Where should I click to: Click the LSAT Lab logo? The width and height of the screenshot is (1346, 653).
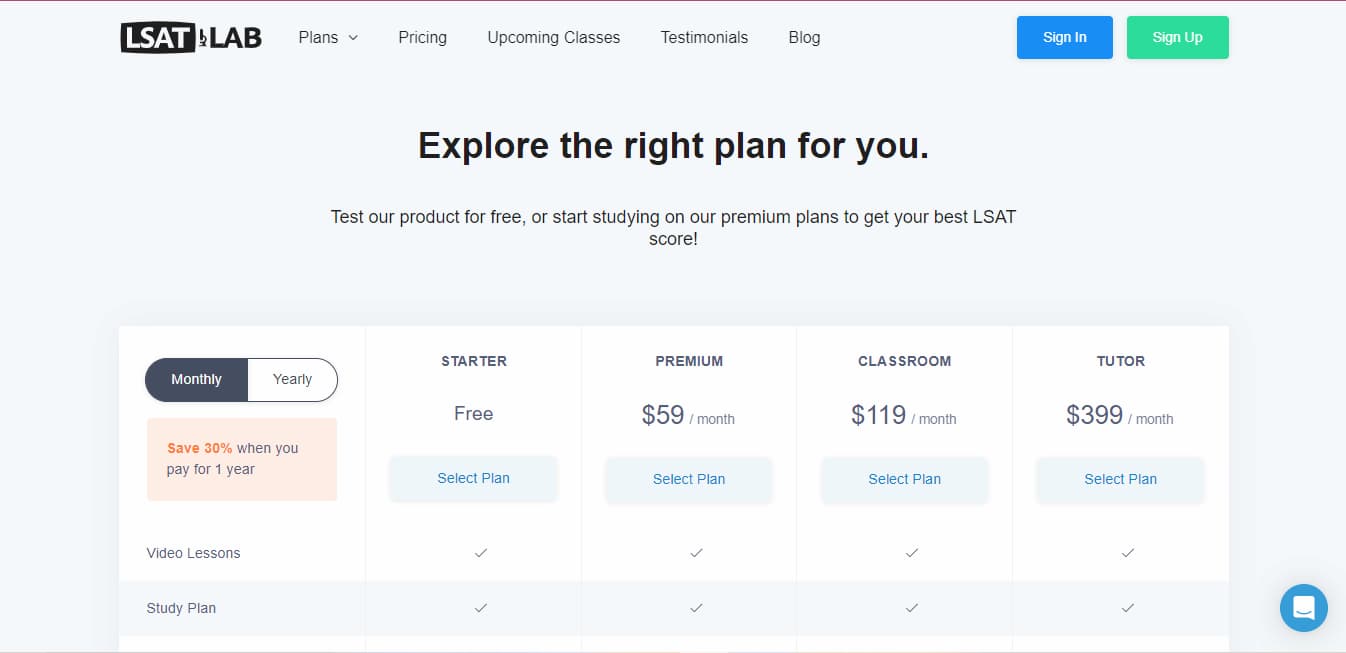(x=191, y=37)
